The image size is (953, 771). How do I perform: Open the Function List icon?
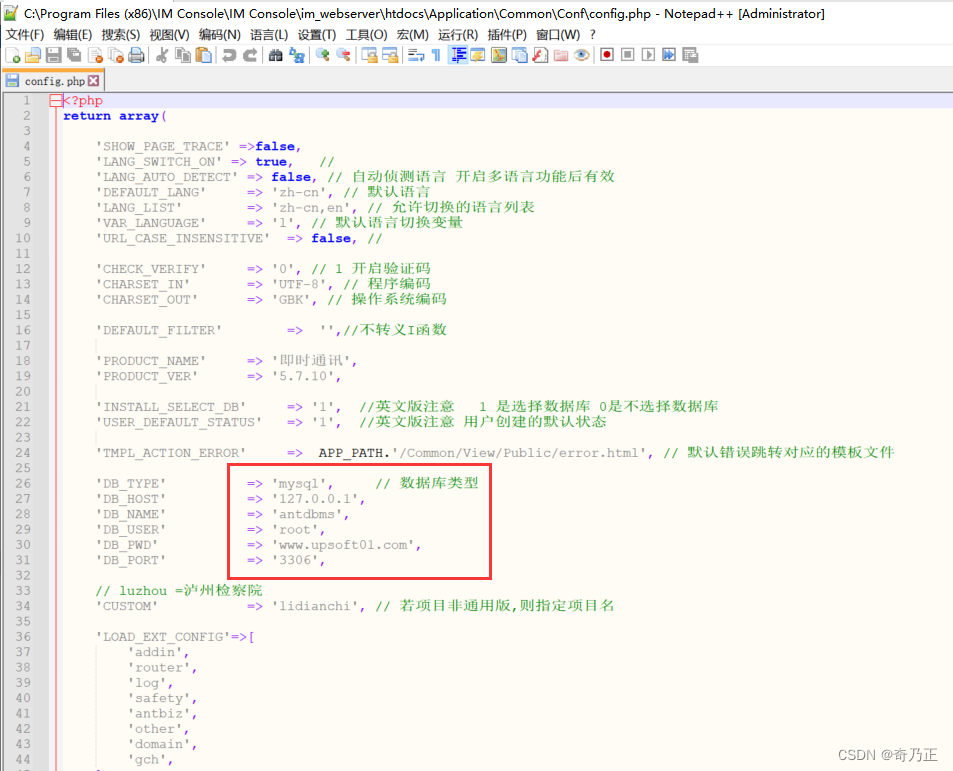click(x=540, y=55)
